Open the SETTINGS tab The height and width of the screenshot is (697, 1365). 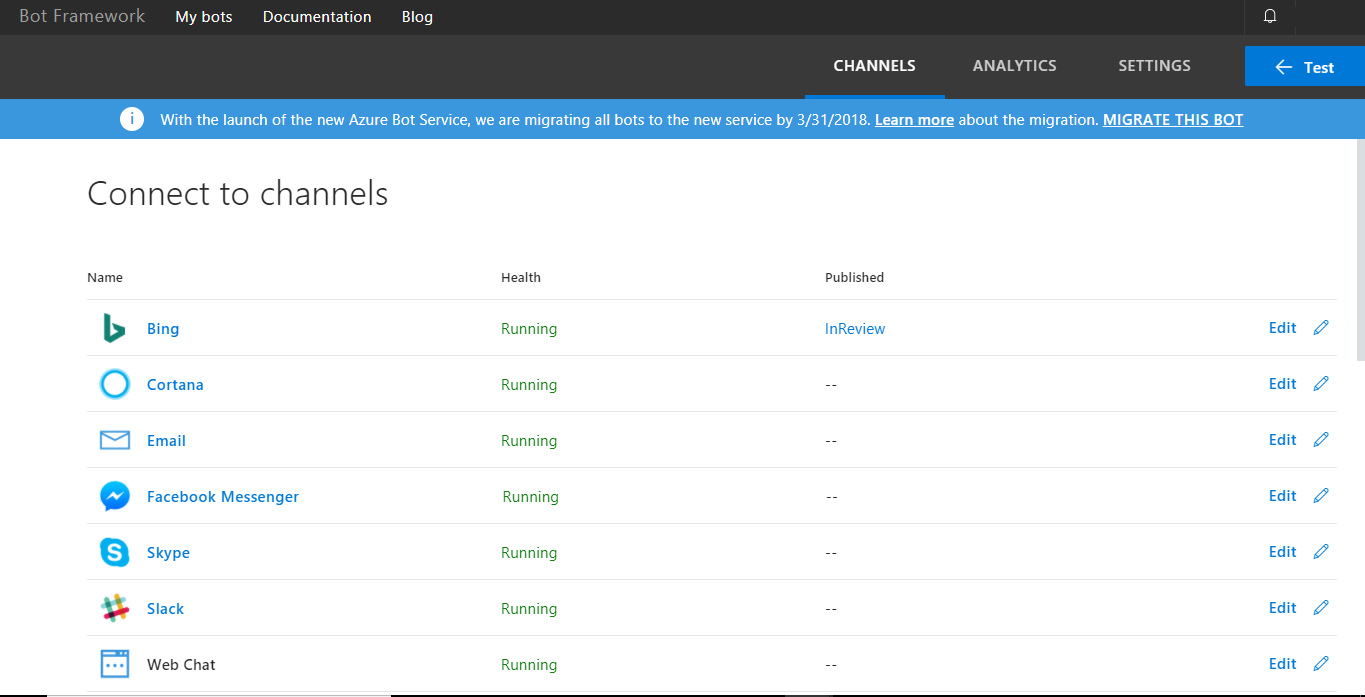pyautogui.click(x=1154, y=65)
